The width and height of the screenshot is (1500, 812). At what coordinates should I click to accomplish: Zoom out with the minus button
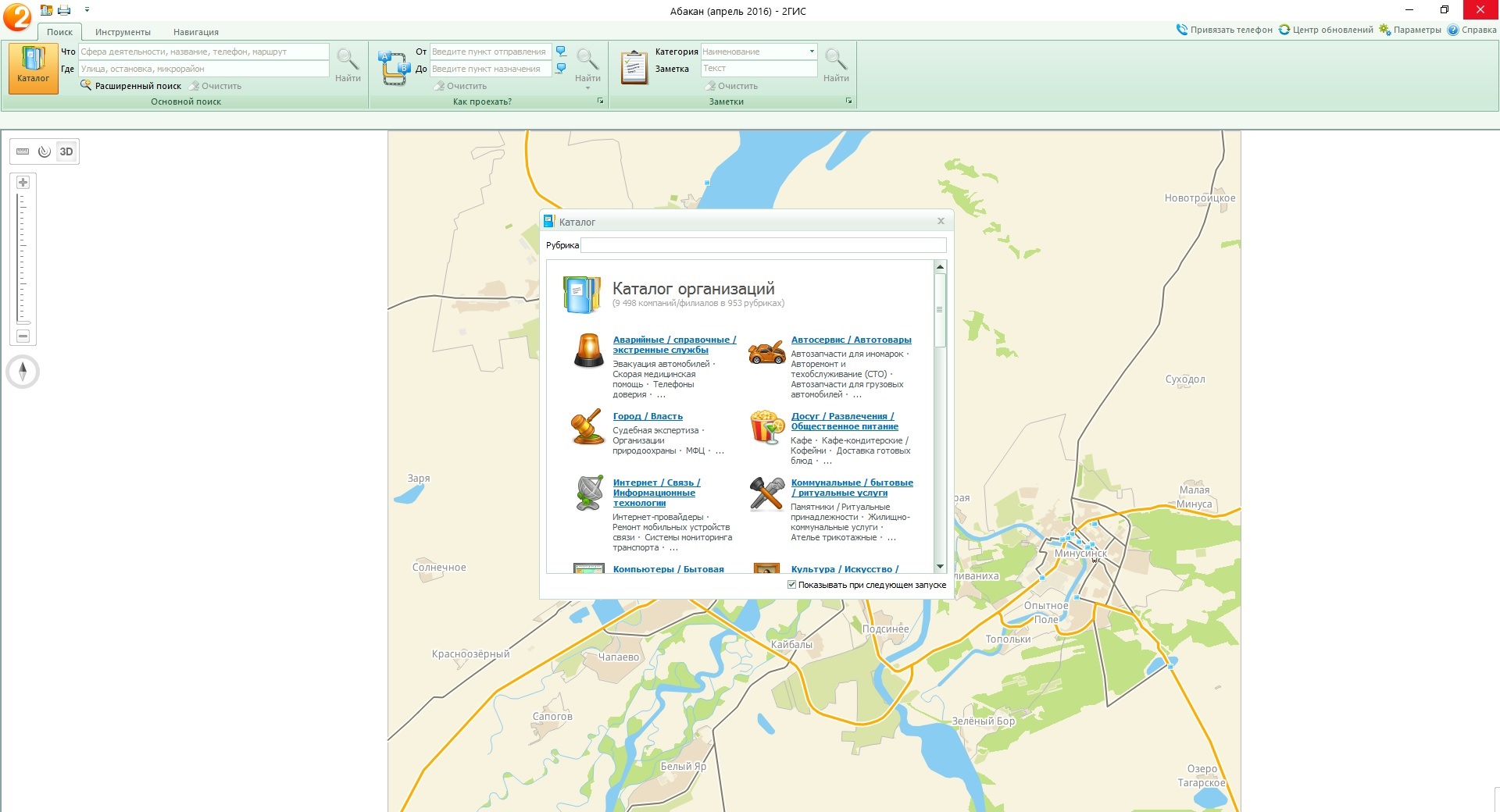pos(23,336)
